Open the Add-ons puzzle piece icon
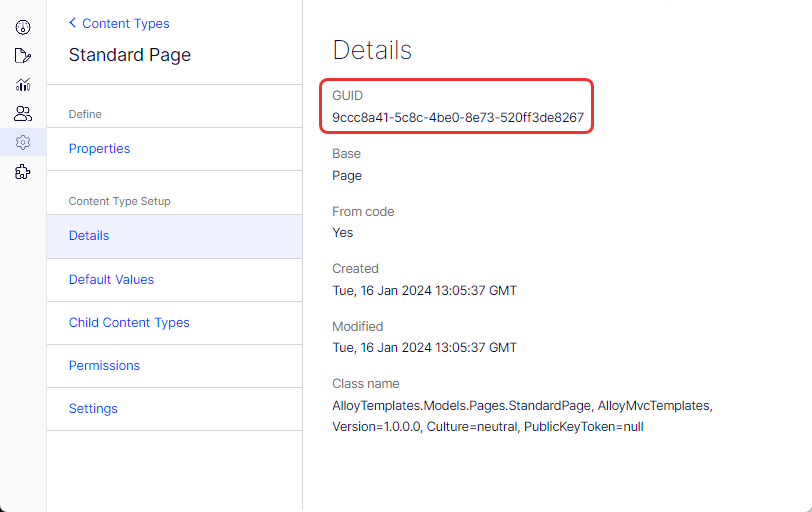 (23, 172)
